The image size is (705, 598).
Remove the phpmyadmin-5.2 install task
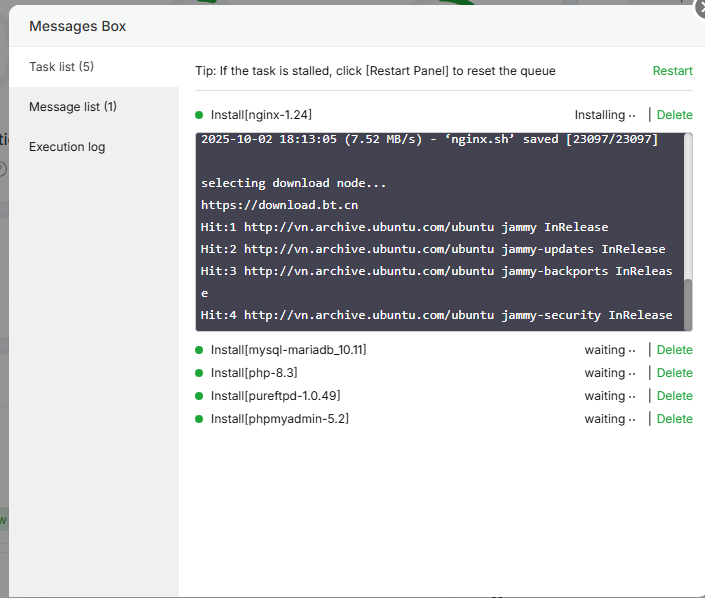tap(674, 419)
